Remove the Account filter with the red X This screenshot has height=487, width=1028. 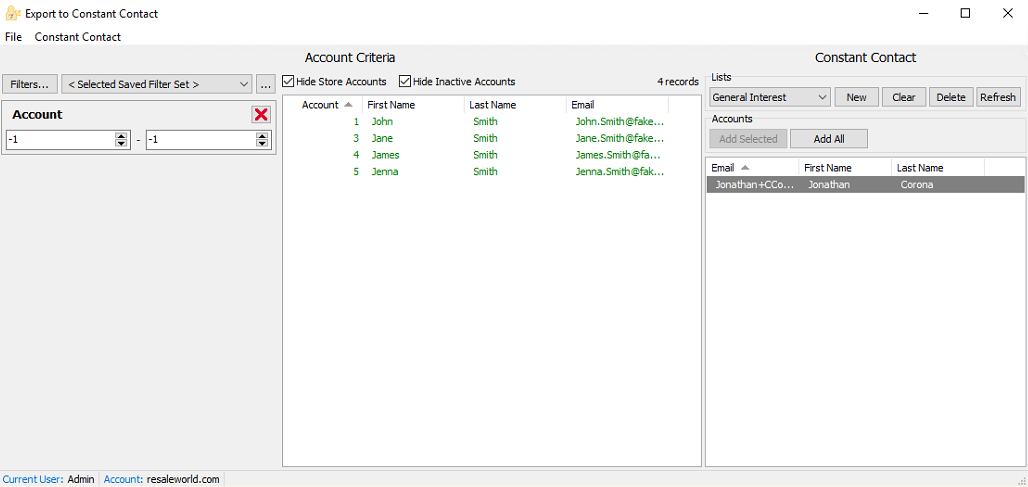point(261,115)
